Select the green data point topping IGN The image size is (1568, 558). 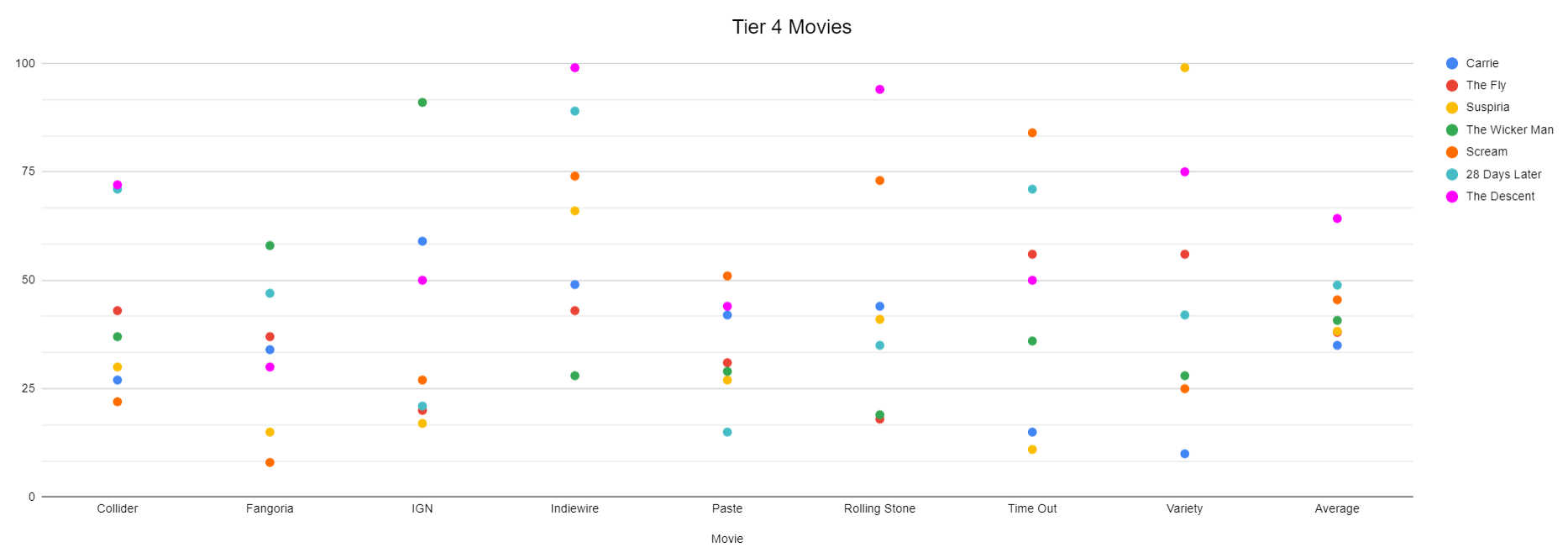tap(422, 103)
